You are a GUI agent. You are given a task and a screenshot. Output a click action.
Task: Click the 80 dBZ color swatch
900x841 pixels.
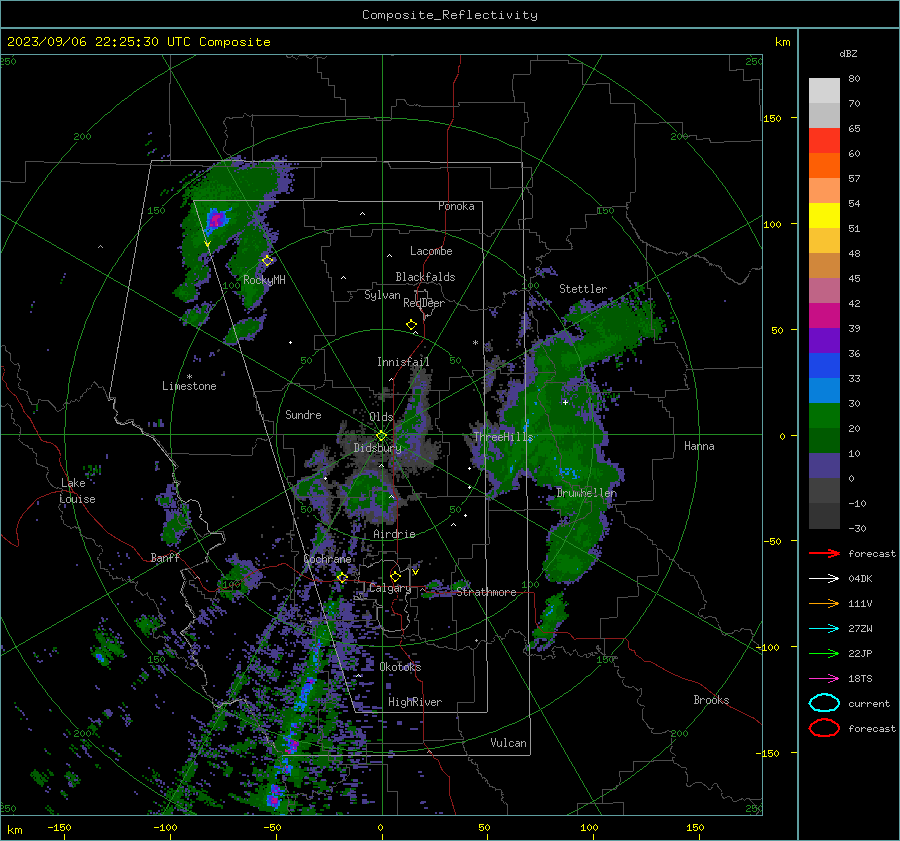[x=824, y=90]
